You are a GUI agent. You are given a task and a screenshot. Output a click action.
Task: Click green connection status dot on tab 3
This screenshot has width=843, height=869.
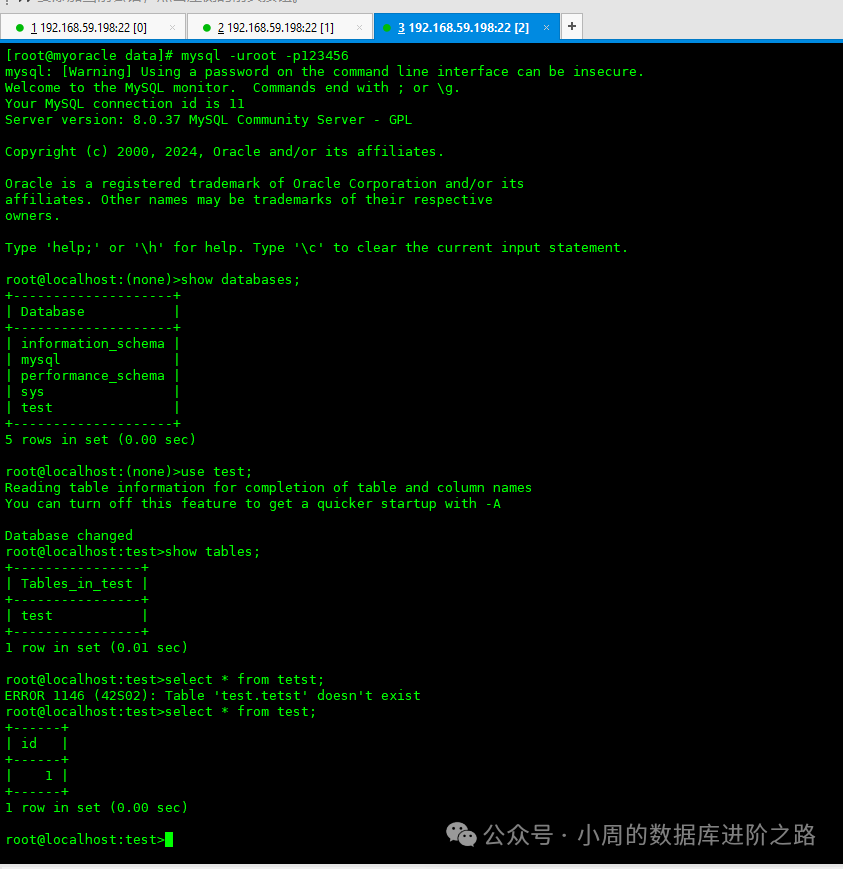coord(387,28)
